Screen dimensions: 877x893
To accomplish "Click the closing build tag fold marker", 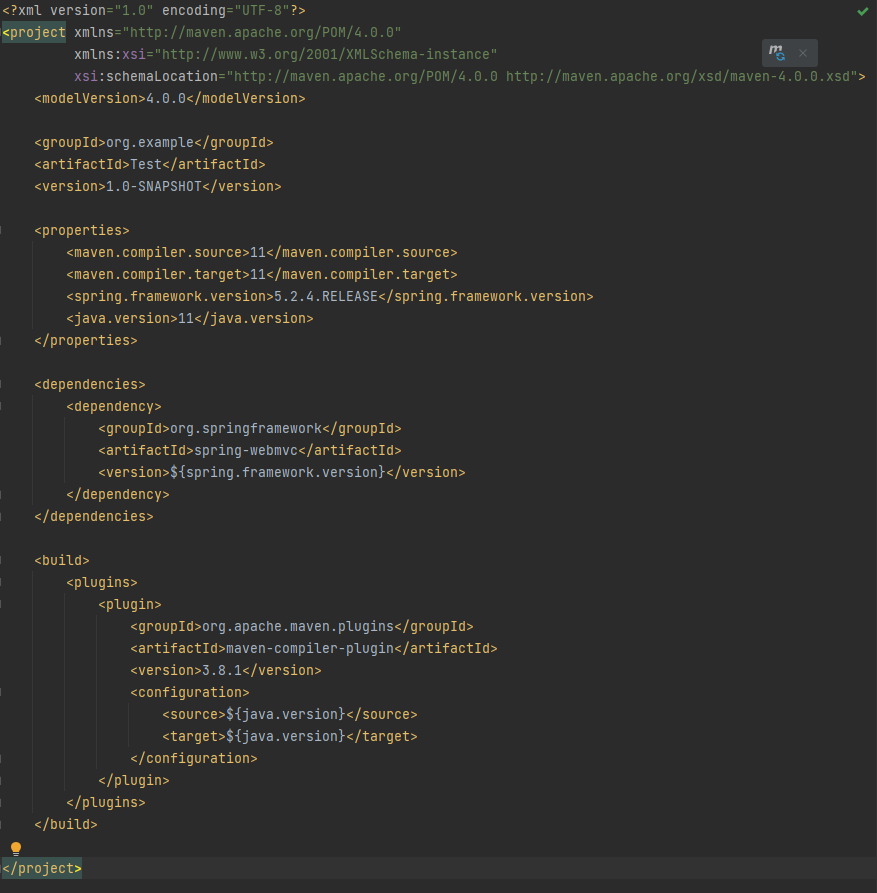I will (x=1, y=824).
